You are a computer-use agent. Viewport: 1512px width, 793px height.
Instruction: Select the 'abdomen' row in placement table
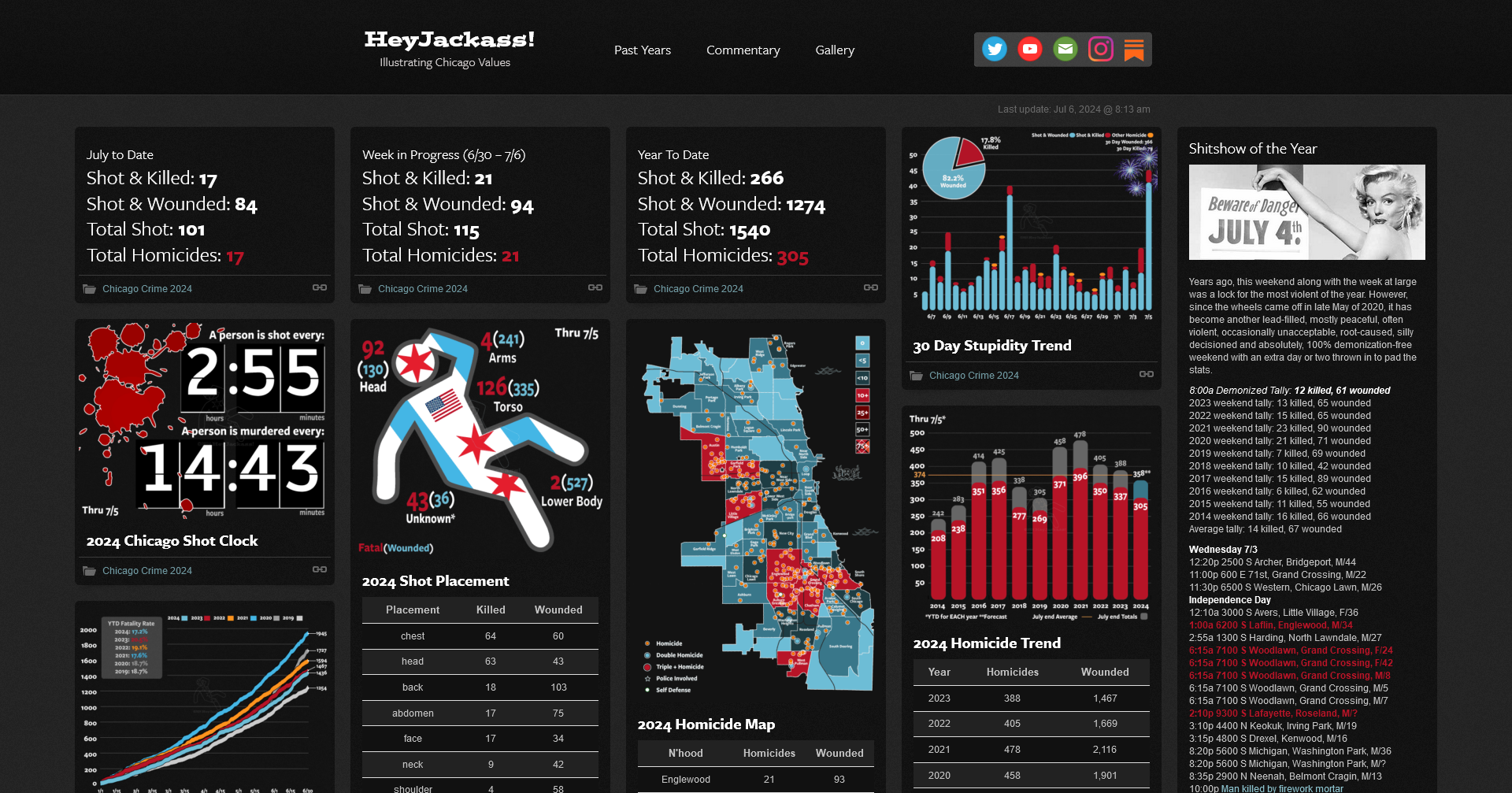point(480,713)
